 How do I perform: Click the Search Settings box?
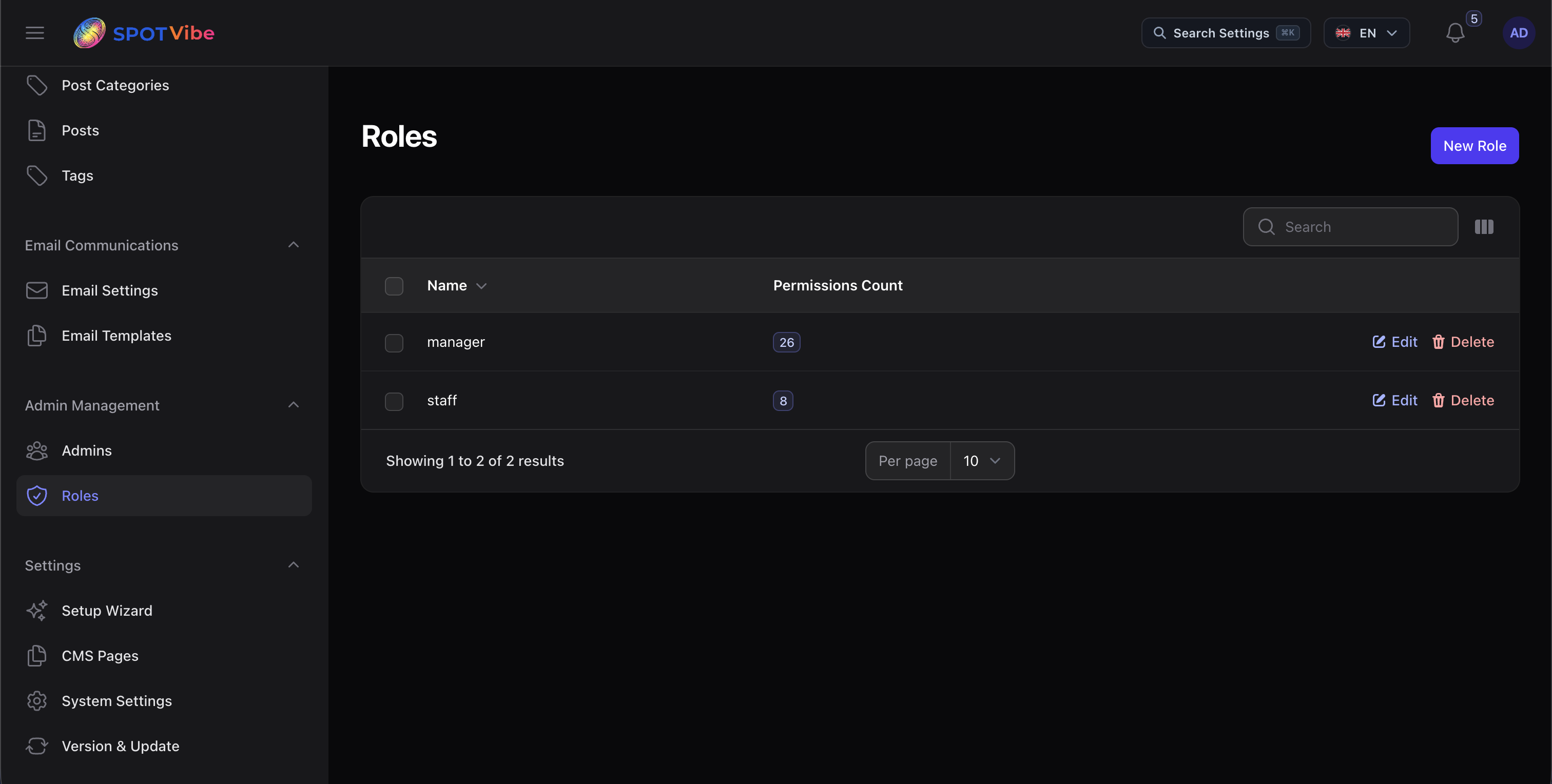coord(1226,33)
